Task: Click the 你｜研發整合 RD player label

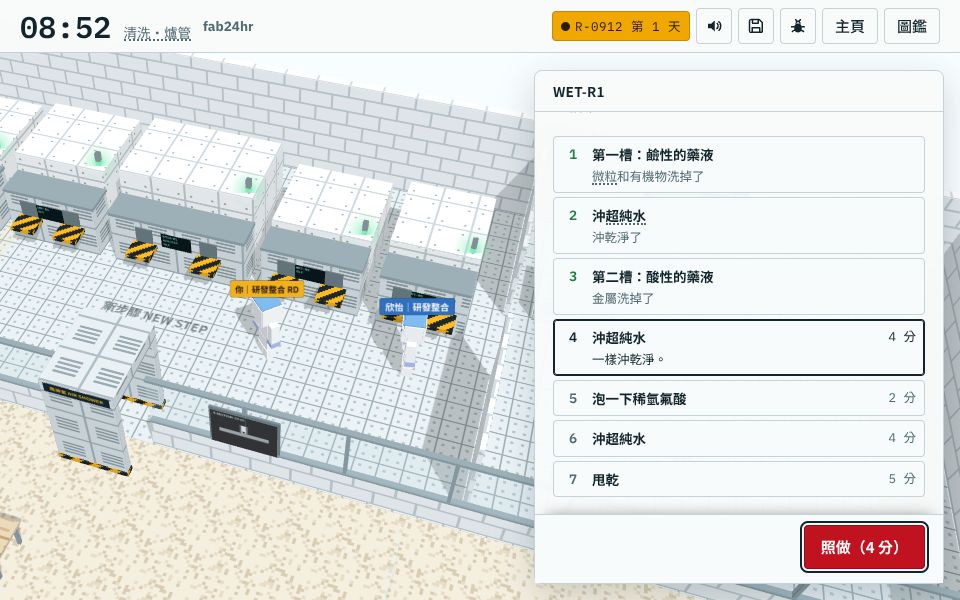Action: (267, 289)
